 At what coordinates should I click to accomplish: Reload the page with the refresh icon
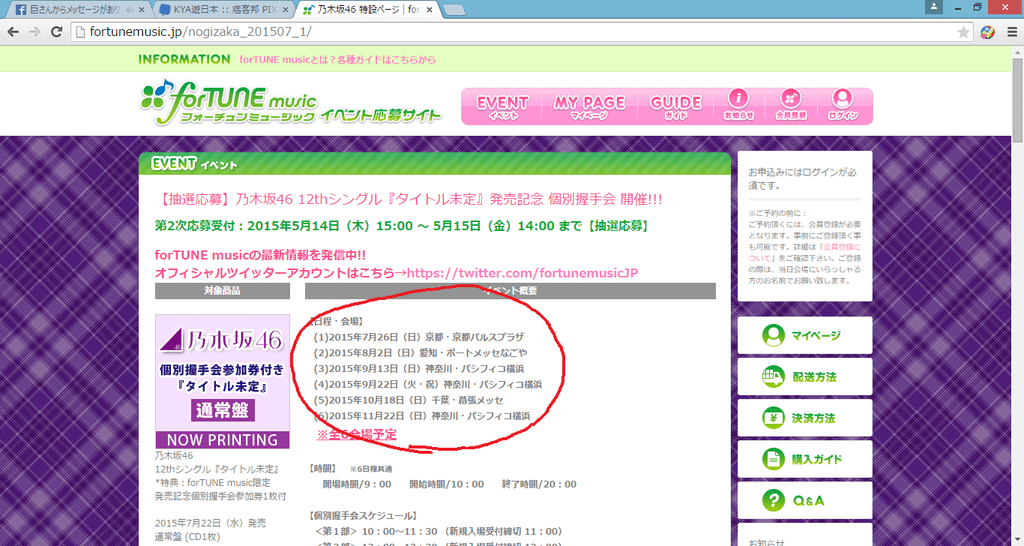[57, 31]
